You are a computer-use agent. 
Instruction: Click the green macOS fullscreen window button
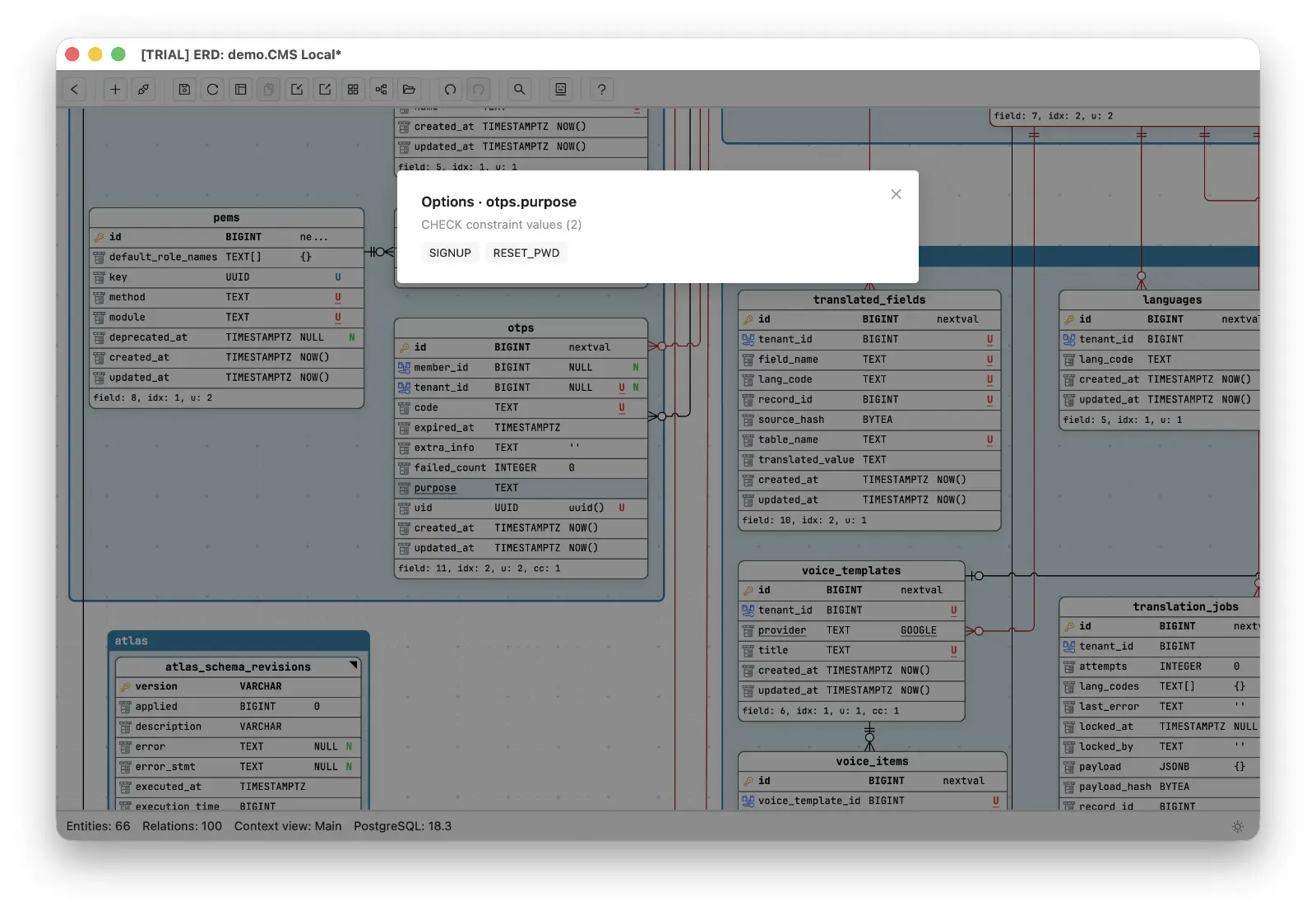click(x=118, y=54)
